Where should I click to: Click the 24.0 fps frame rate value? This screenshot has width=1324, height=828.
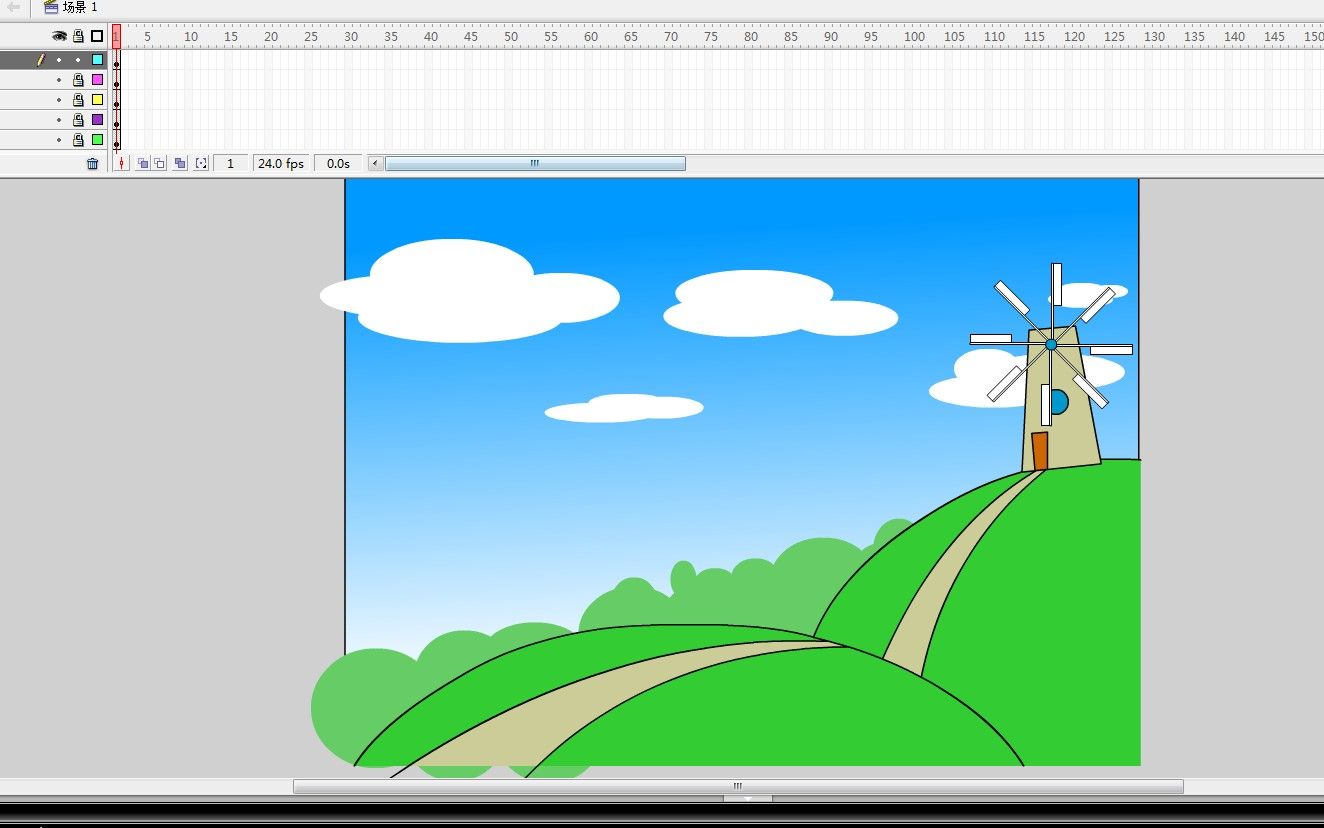point(281,163)
